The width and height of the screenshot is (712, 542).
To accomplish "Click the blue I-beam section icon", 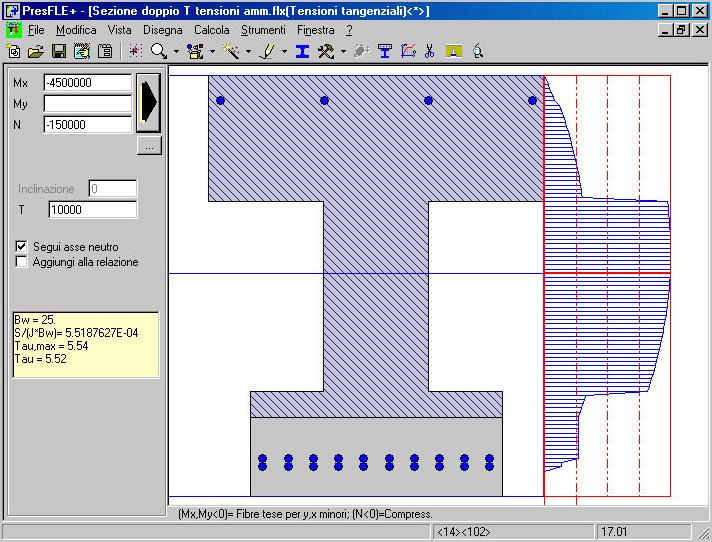I will click(302, 51).
